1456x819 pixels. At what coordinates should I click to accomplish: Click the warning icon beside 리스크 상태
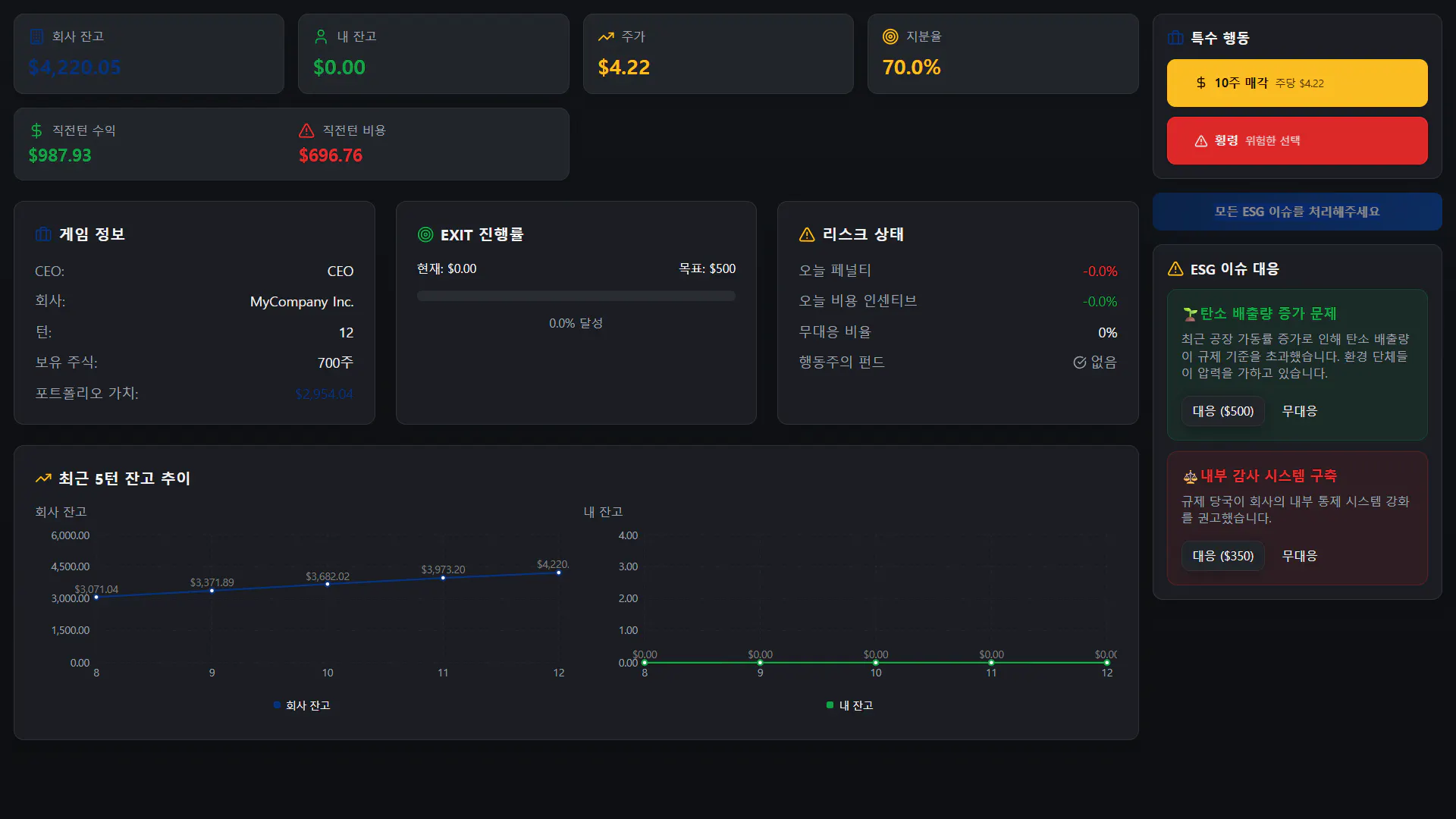807,235
